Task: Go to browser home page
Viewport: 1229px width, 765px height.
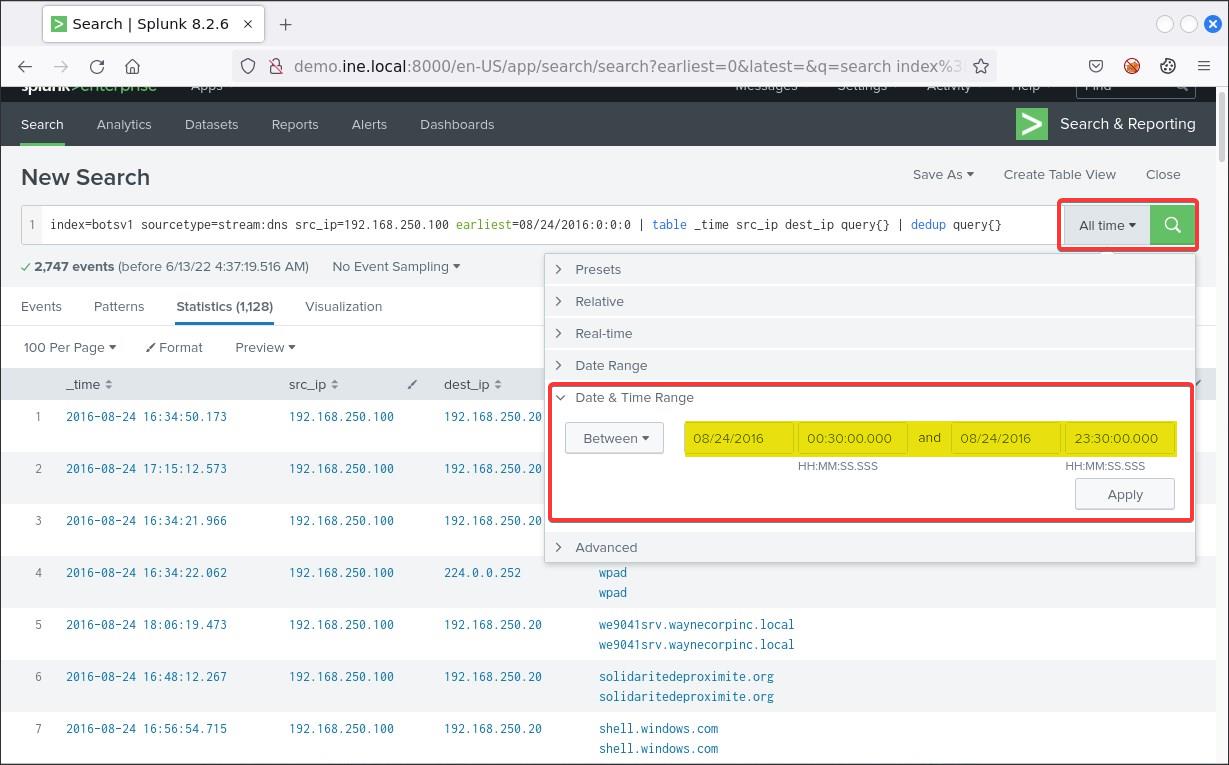Action: (132, 66)
